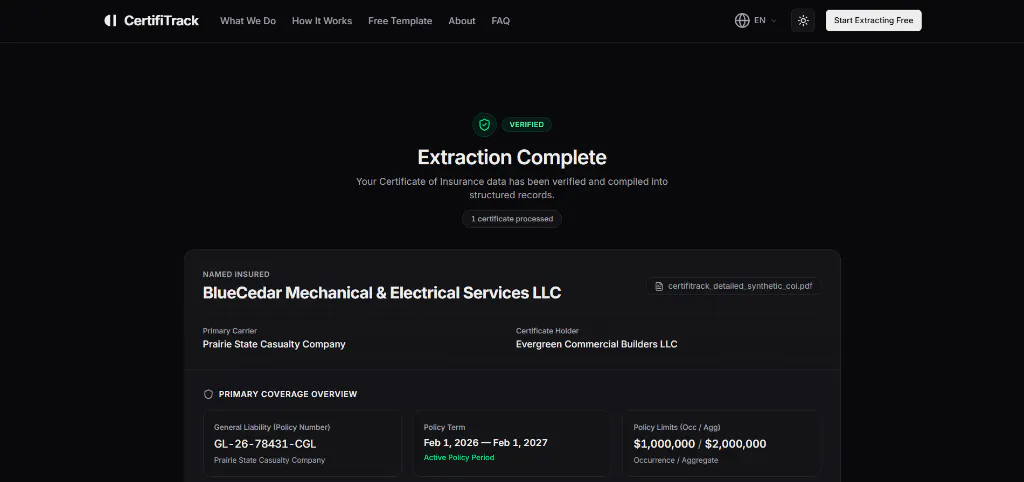
Task: Open the FAQ page
Action: pyautogui.click(x=500, y=21)
